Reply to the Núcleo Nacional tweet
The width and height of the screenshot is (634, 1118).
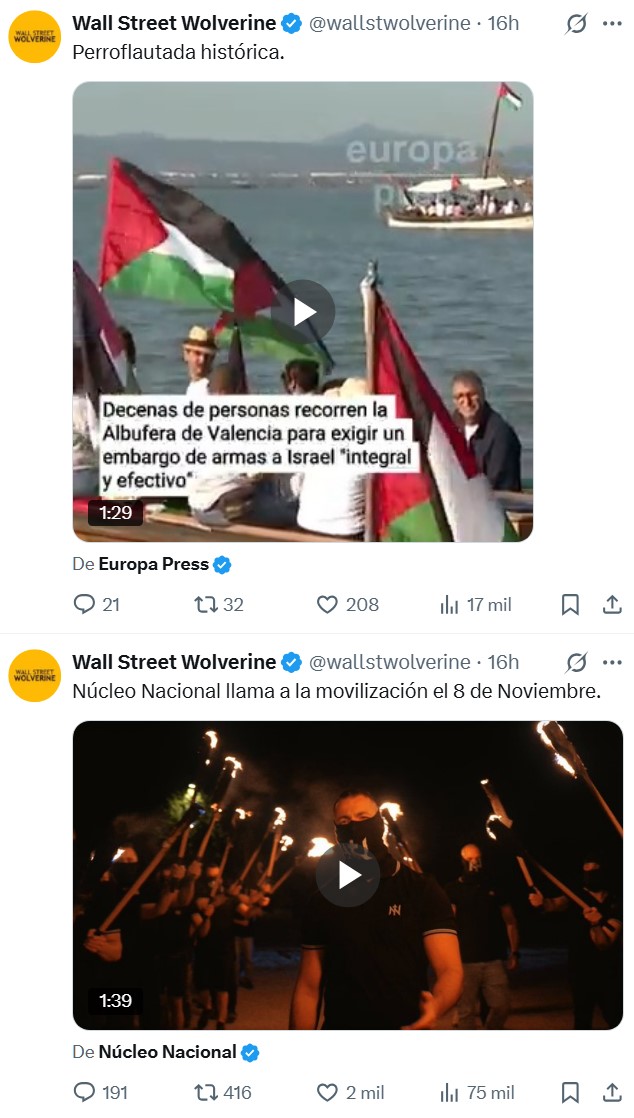pos(101,1092)
